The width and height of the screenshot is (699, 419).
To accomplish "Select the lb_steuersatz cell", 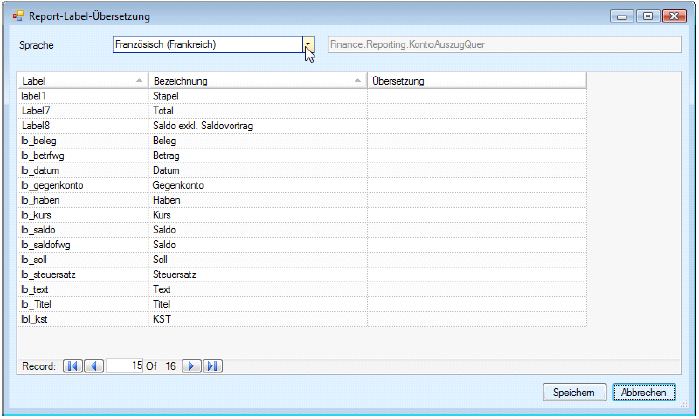I will pyautogui.click(x=83, y=275).
